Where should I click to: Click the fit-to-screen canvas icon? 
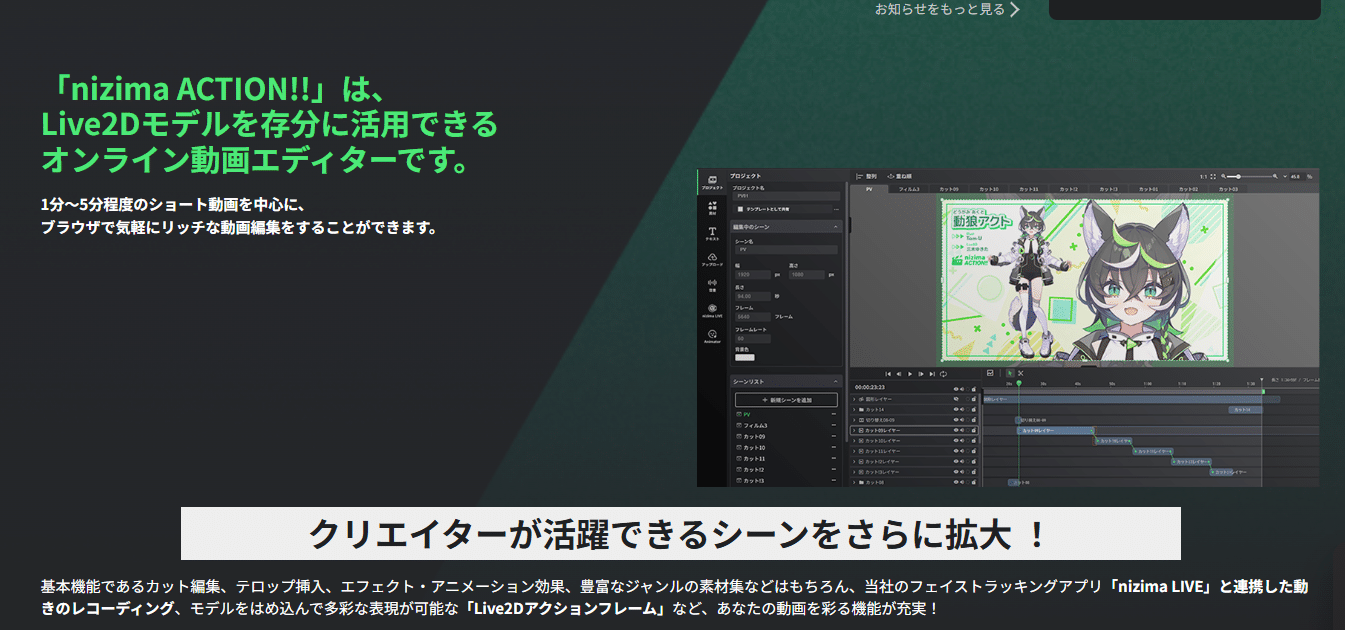tap(1213, 176)
